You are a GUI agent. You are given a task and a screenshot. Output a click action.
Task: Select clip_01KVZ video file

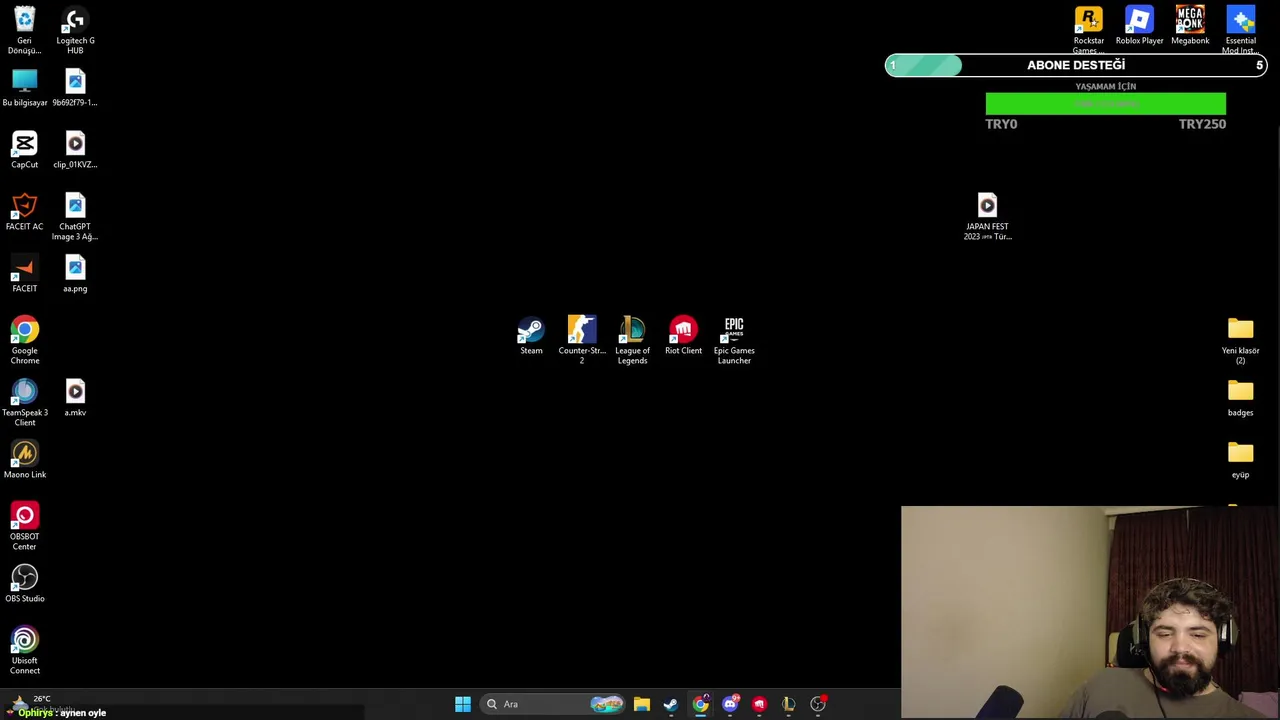click(75, 150)
